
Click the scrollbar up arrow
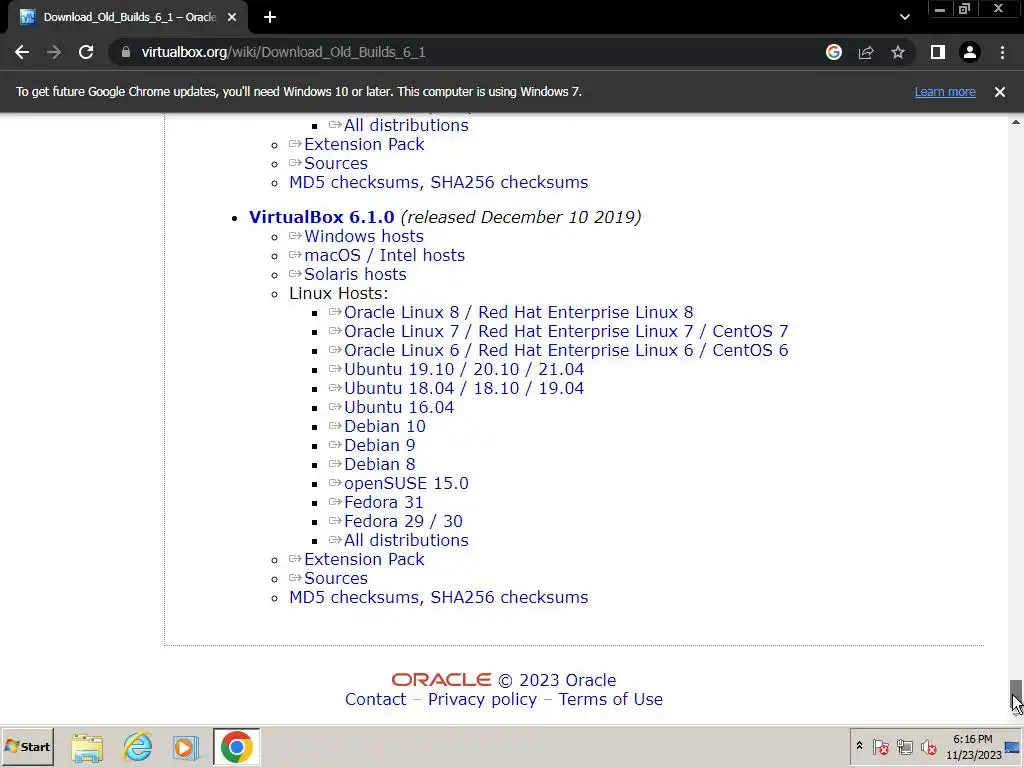coord(1016,122)
